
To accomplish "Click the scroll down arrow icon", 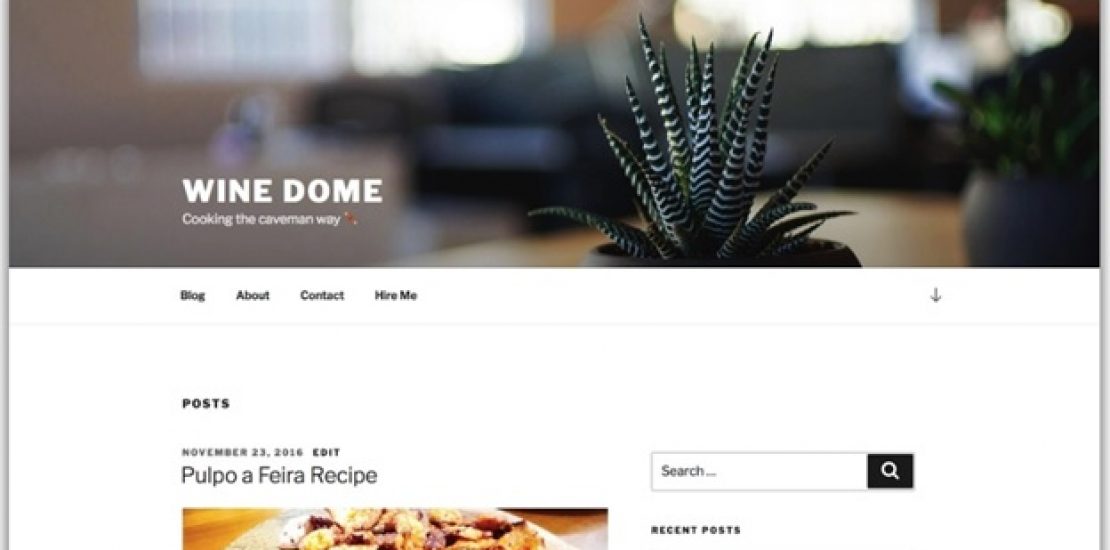I will pyautogui.click(x=935, y=295).
